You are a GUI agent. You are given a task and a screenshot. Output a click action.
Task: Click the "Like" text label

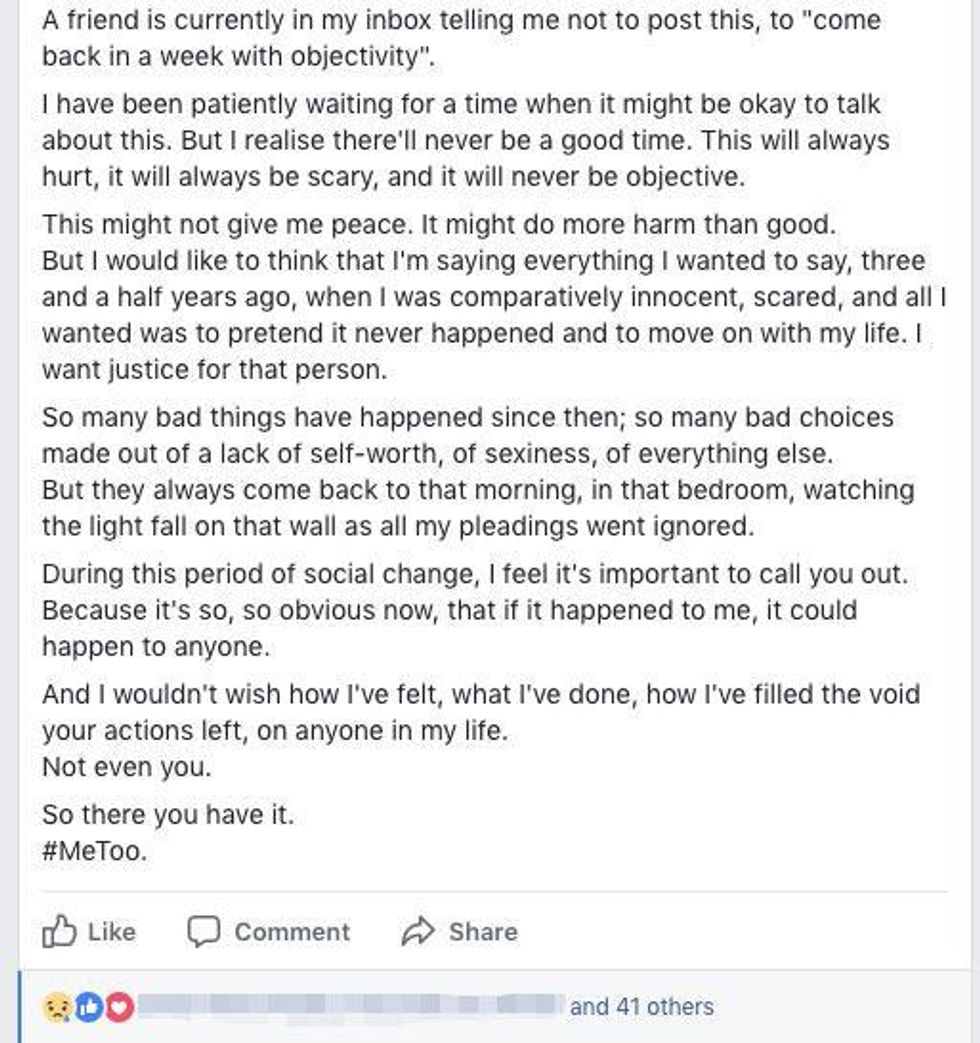point(112,932)
